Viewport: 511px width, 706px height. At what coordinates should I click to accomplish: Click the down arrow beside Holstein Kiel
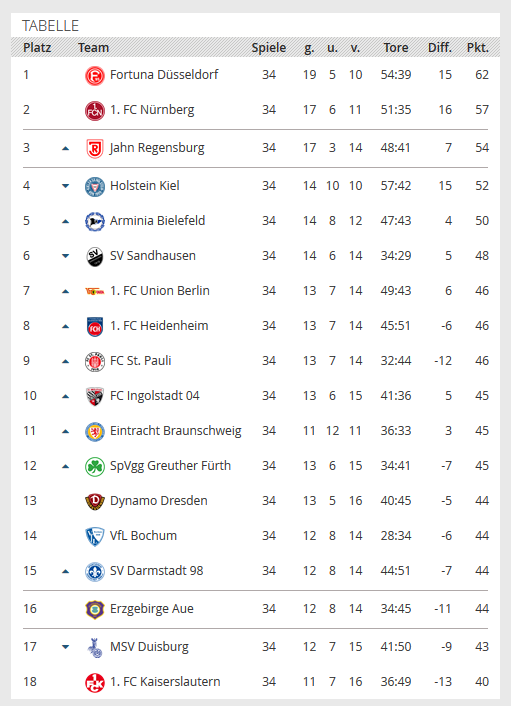point(65,186)
